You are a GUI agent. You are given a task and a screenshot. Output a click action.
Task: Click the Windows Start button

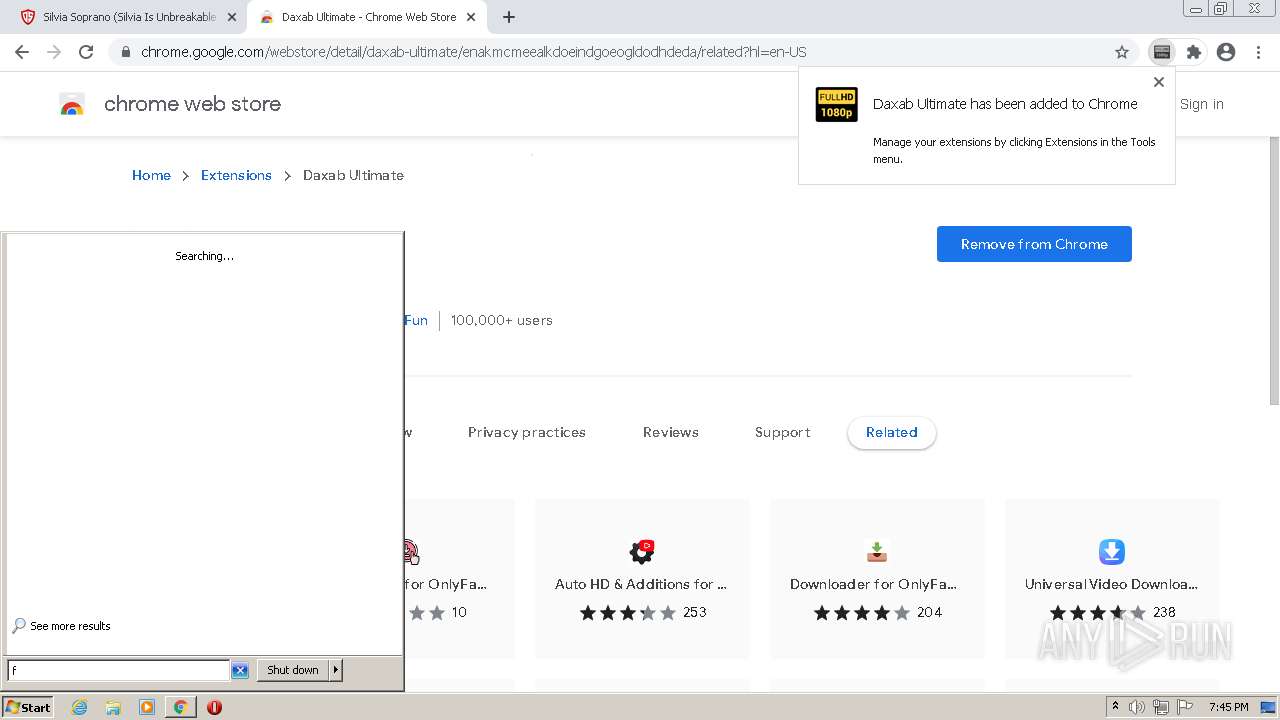click(28, 707)
